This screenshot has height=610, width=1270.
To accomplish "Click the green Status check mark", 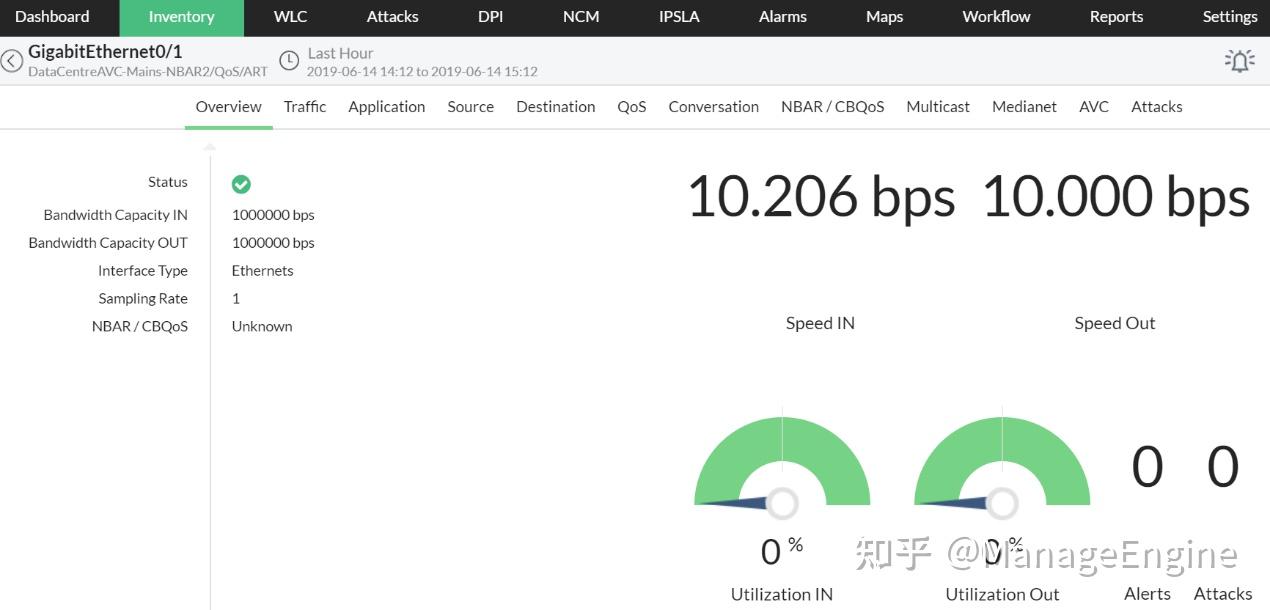I will (x=241, y=183).
